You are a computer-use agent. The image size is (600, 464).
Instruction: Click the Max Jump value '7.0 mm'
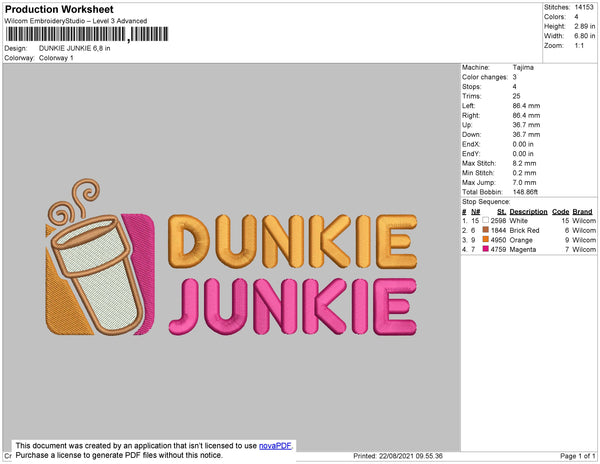point(525,182)
